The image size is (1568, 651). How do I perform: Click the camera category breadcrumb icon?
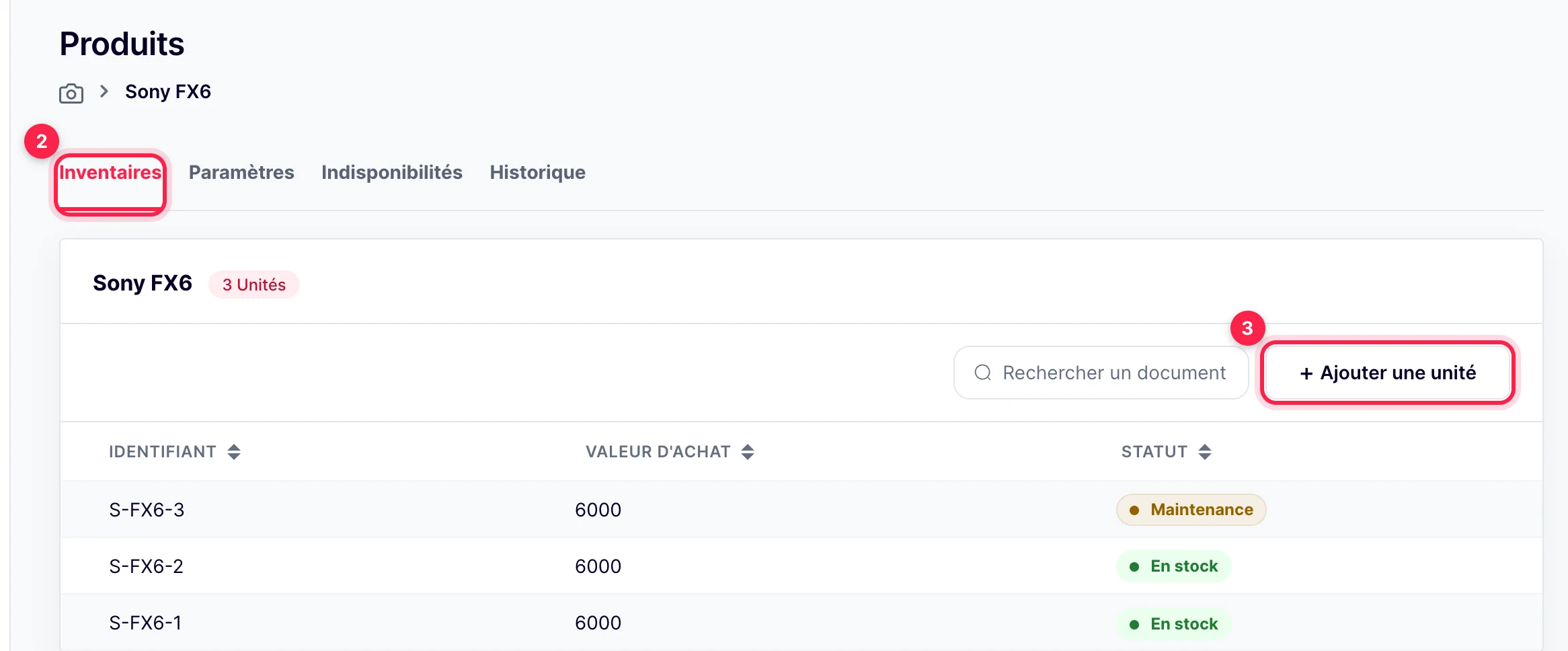(71, 93)
